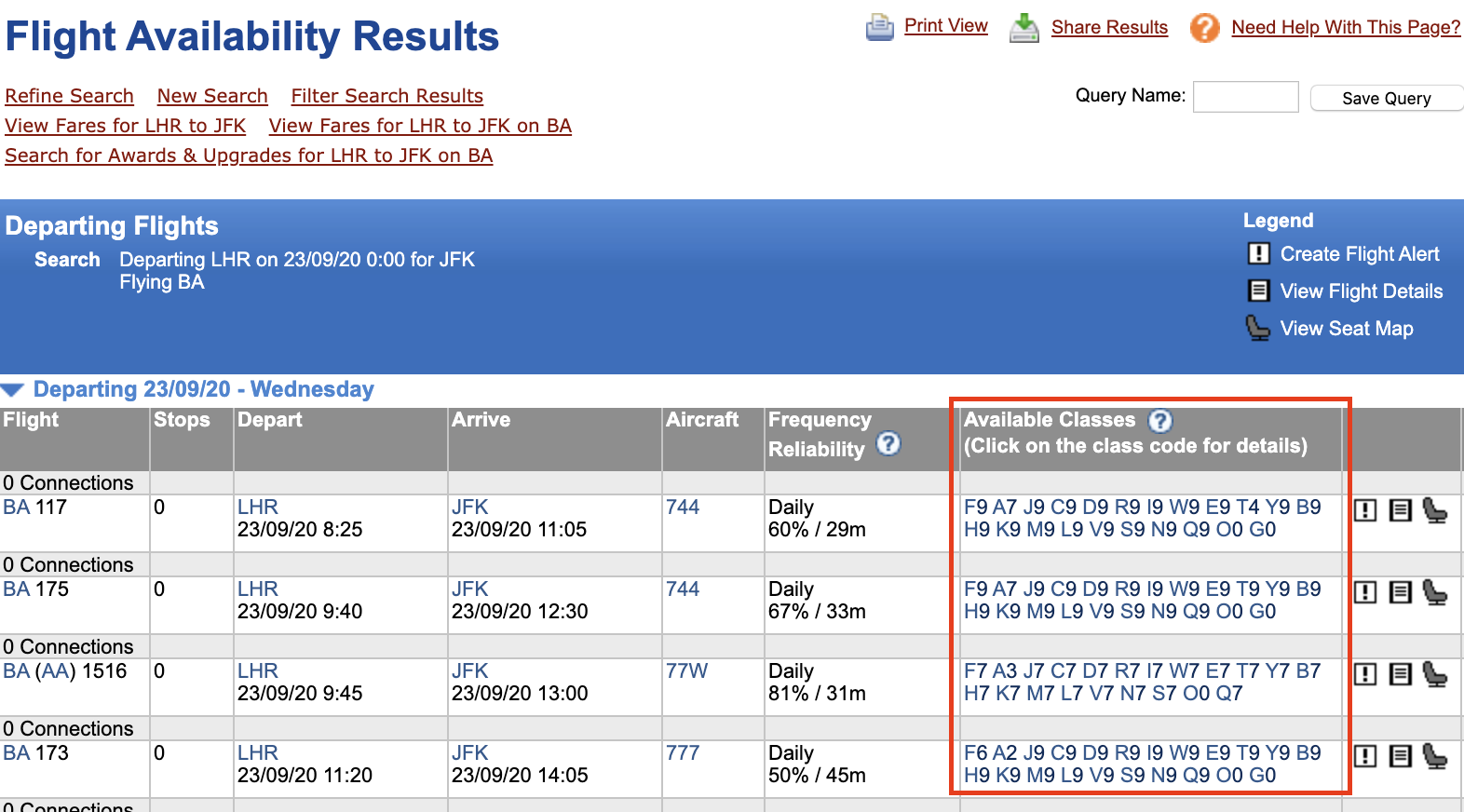Image resolution: width=1464 pixels, height=812 pixels.
Task: Click the orange help question mark icon
Action: click(x=1204, y=28)
